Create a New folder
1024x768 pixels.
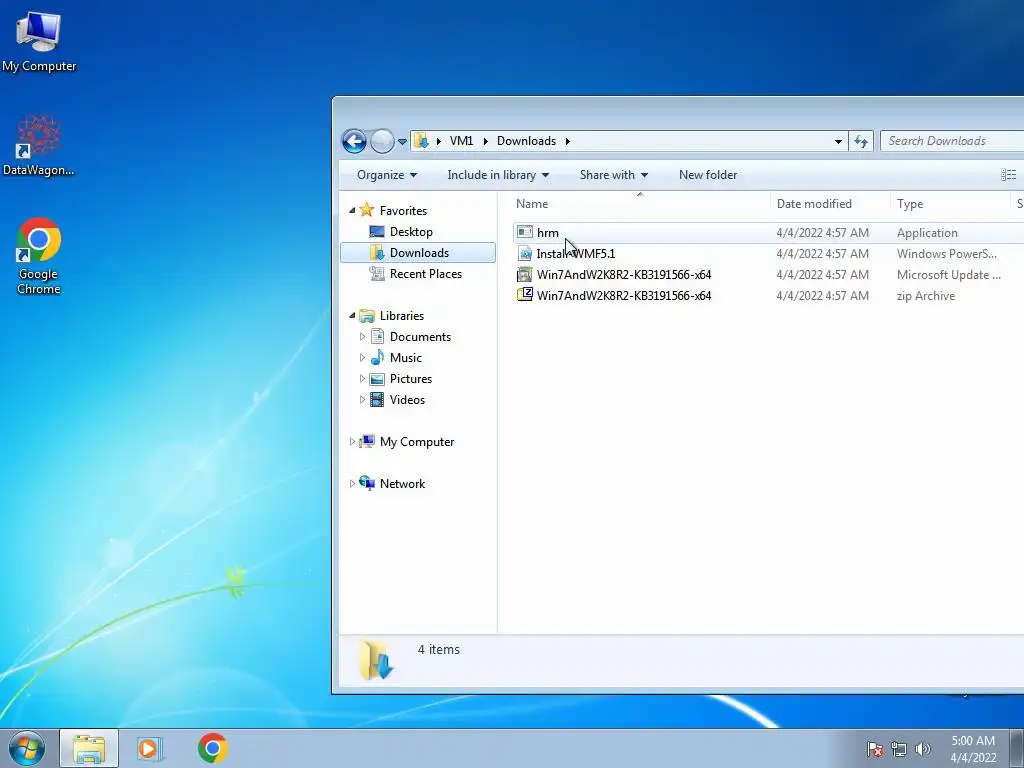pos(708,175)
